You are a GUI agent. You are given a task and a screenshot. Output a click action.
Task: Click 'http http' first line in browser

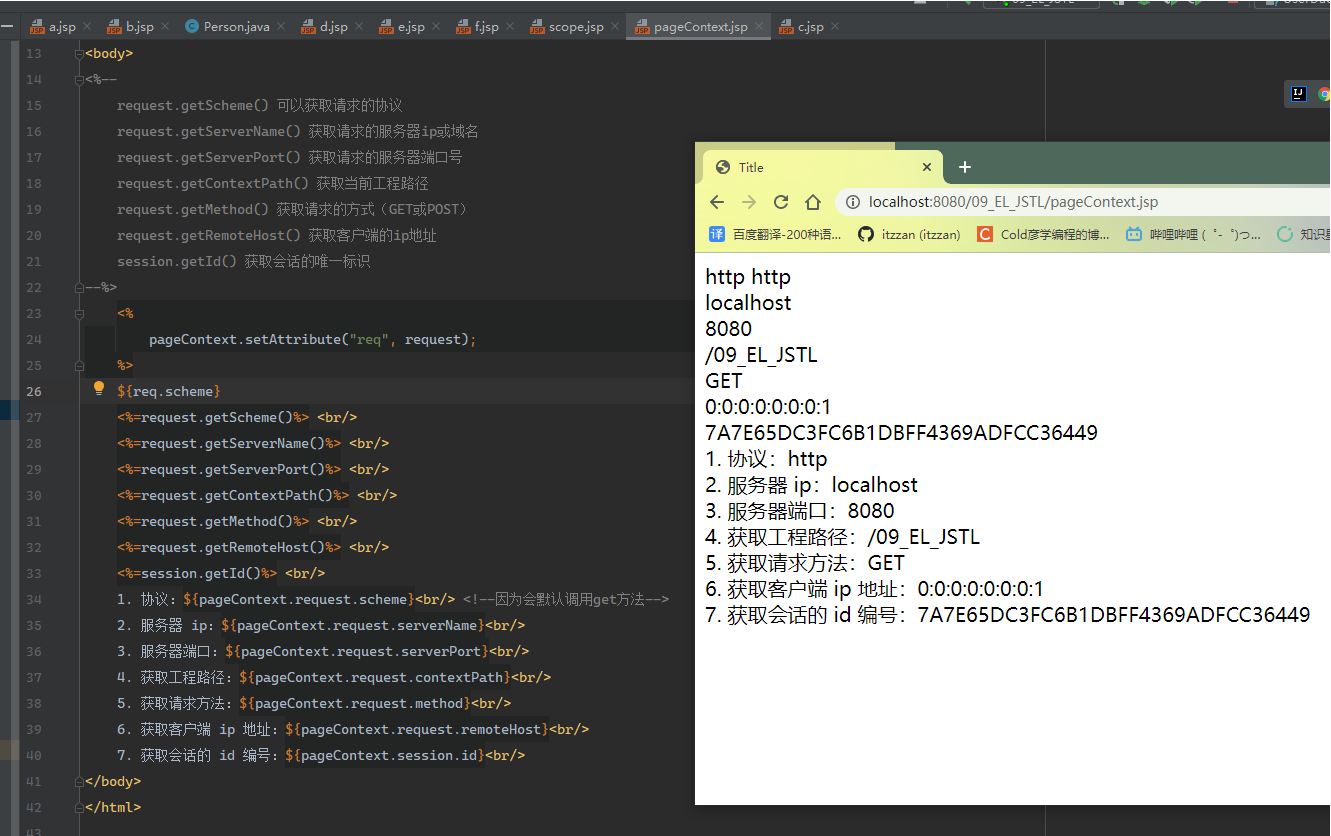coord(748,277)
